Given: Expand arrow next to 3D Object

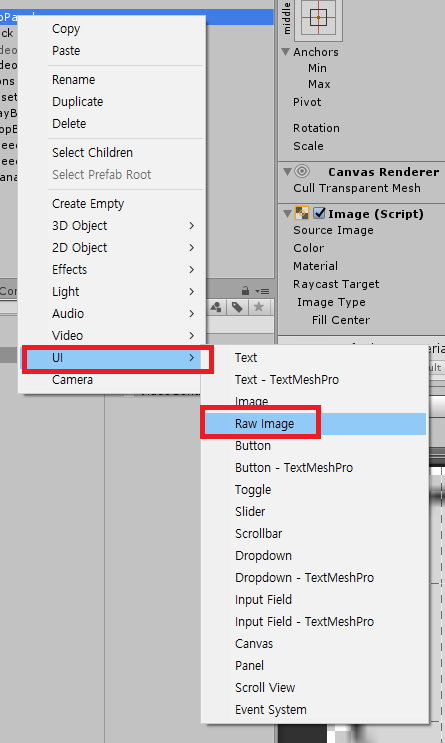Looking at the screenshot, I should pyautogui.click(x=191, y=226).
